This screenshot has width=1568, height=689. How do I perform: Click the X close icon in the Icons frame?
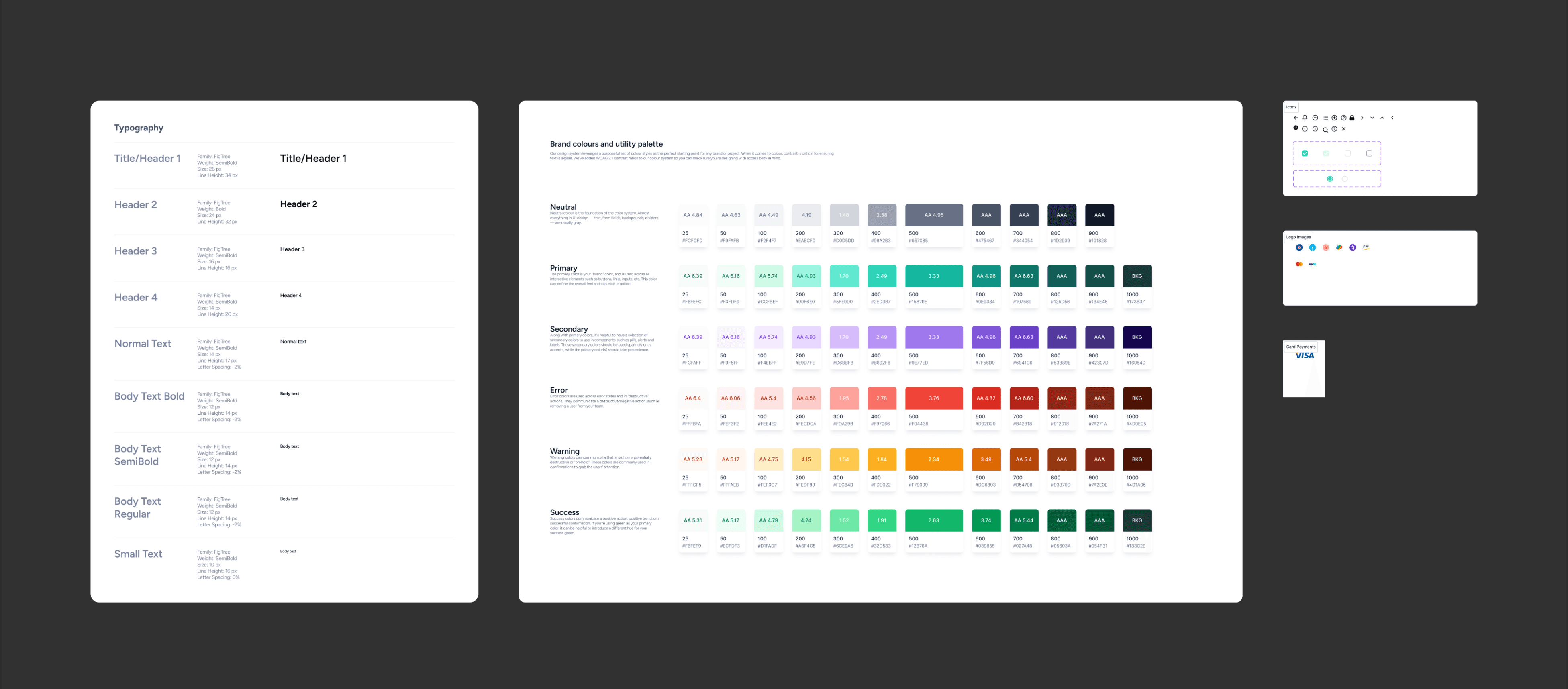[1344, 129]
